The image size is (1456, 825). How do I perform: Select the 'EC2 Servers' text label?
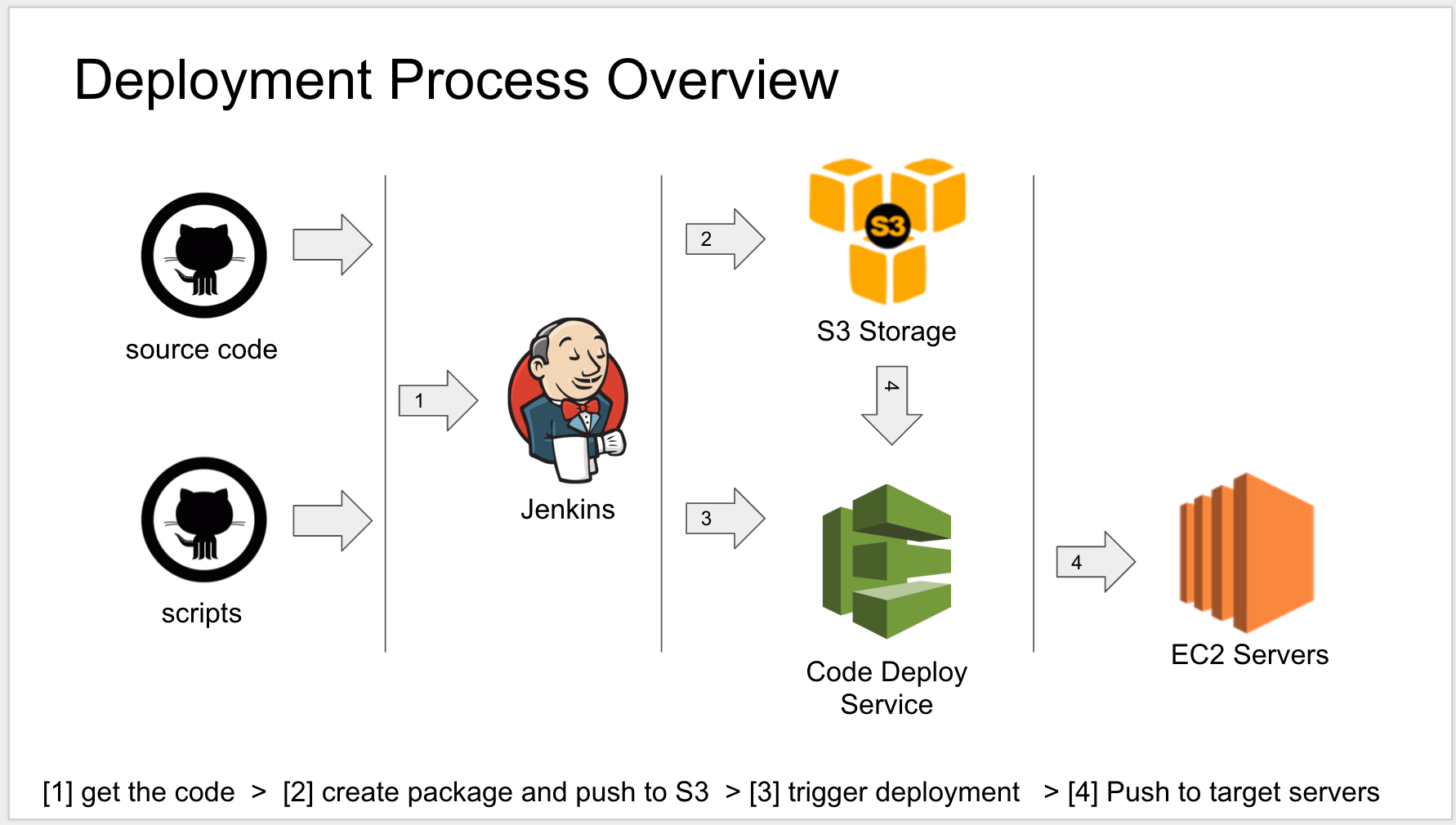(x=1249, y=655)
